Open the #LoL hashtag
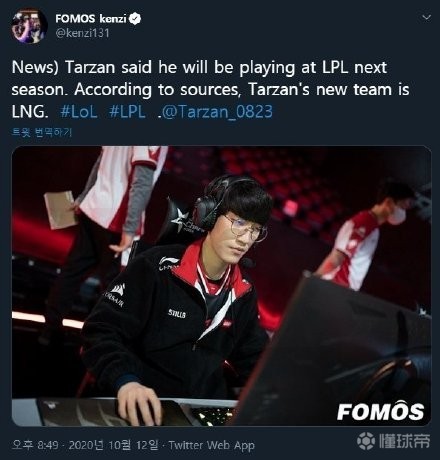Viewport: 440px width, 460px height. pyautogui.click(x=79, y=112)
